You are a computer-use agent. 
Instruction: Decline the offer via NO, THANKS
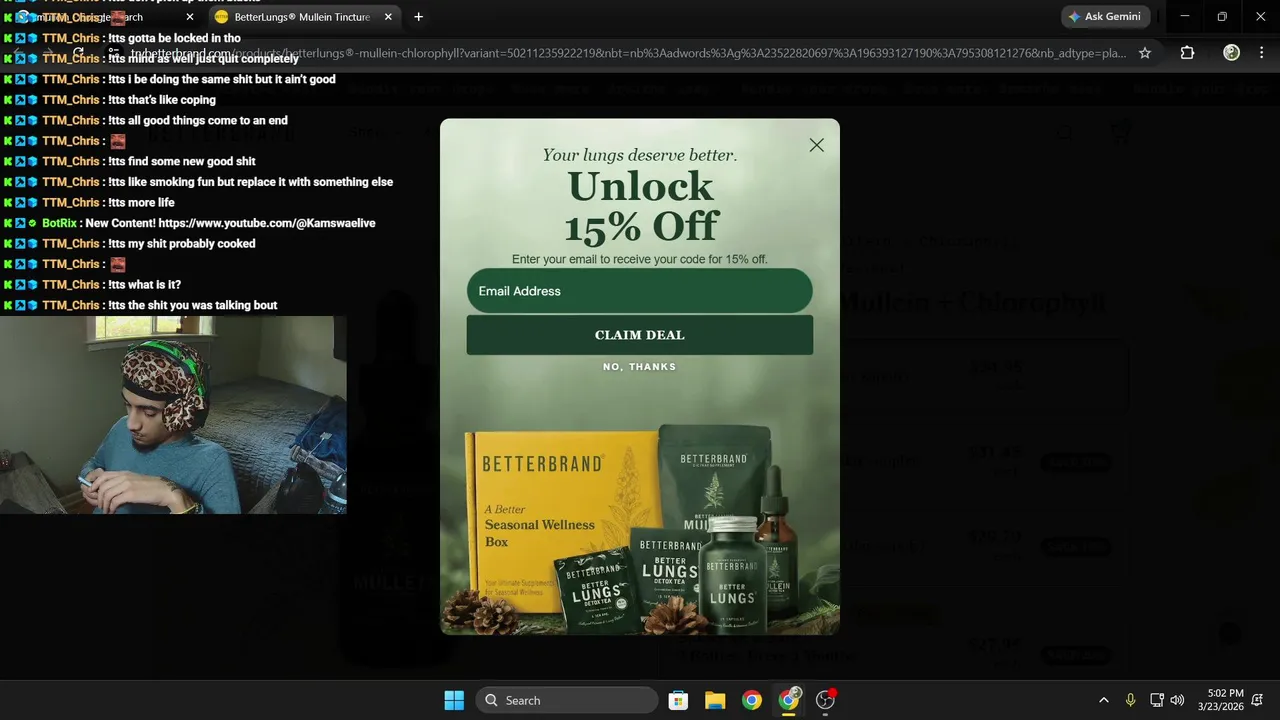[639, 367]
